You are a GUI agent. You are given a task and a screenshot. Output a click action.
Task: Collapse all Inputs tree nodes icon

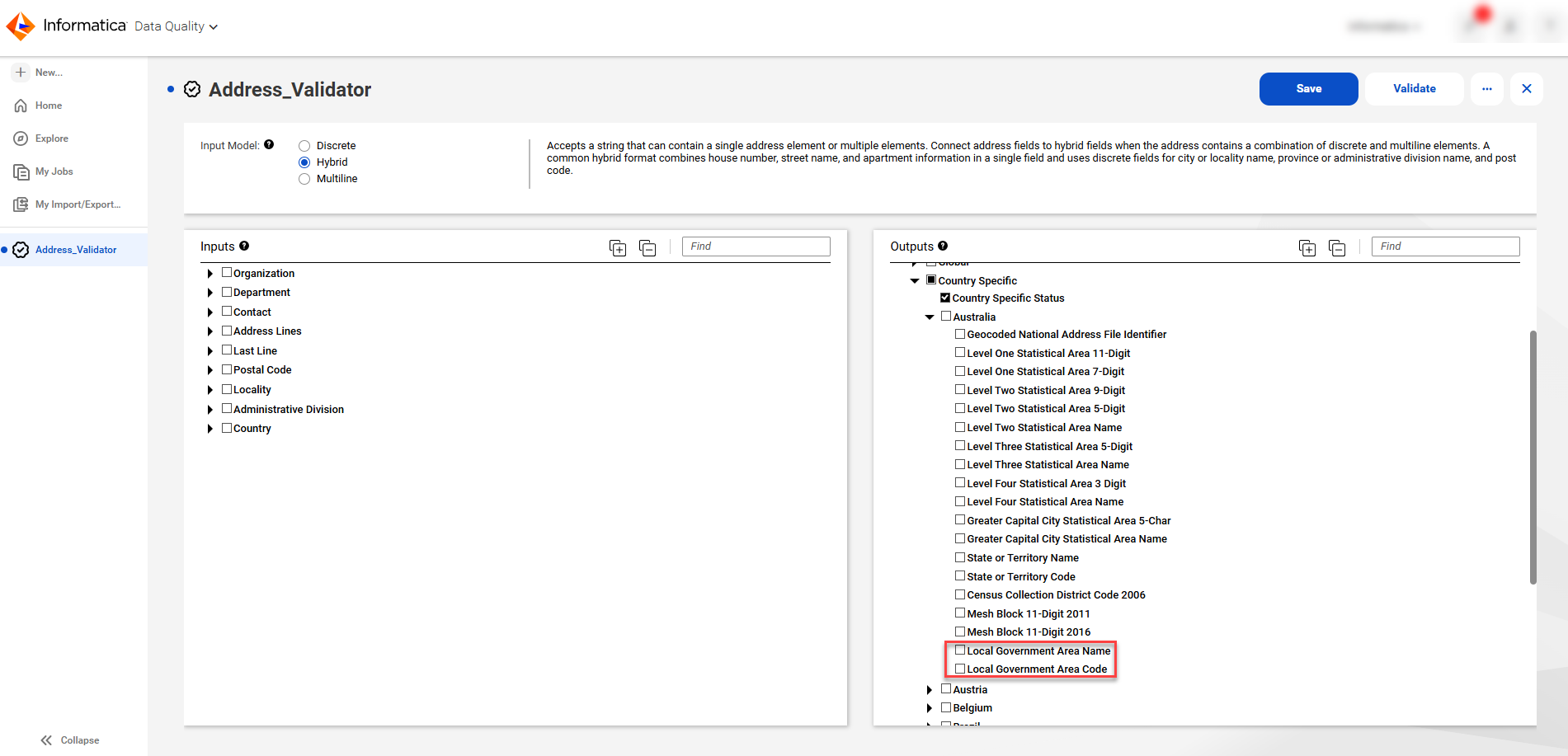[647, 248]
